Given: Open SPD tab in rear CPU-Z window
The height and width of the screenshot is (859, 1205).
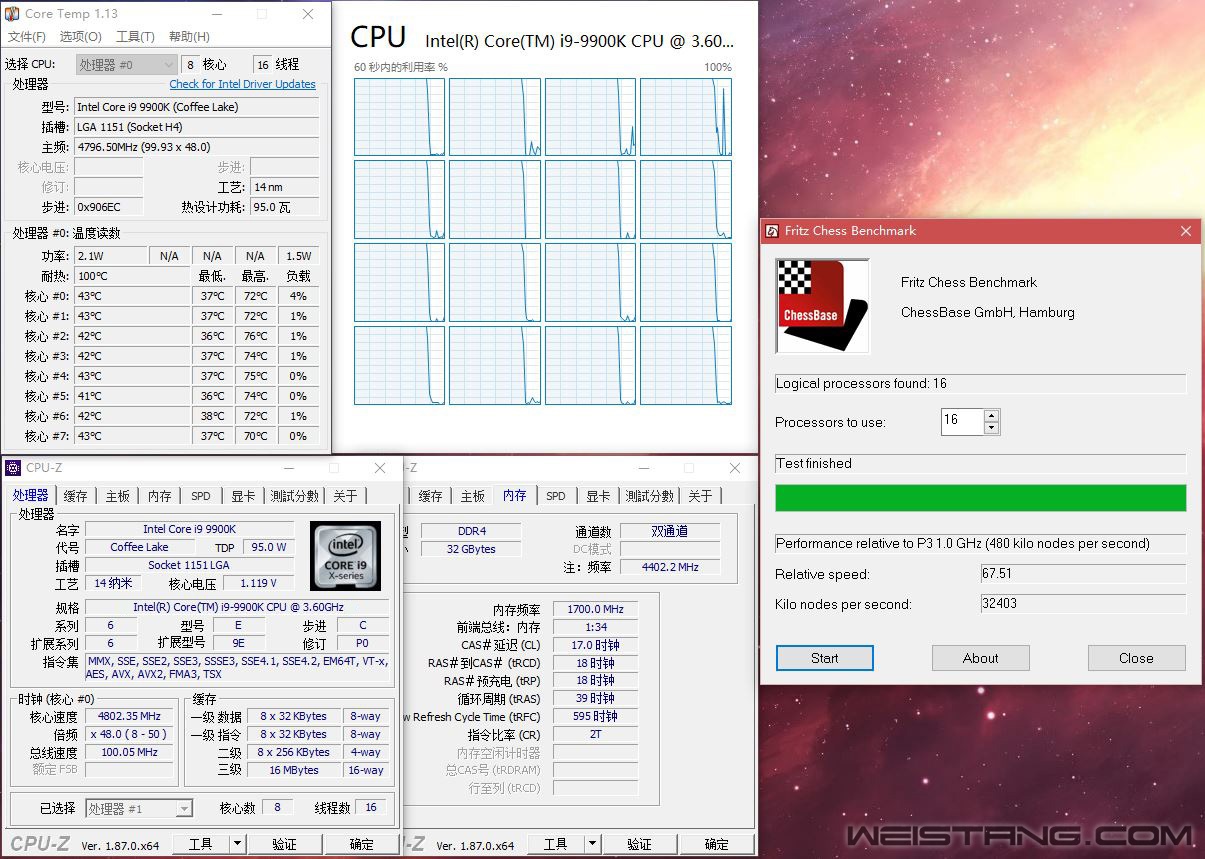Looking at the screenshot, I should tap(556, 496).
